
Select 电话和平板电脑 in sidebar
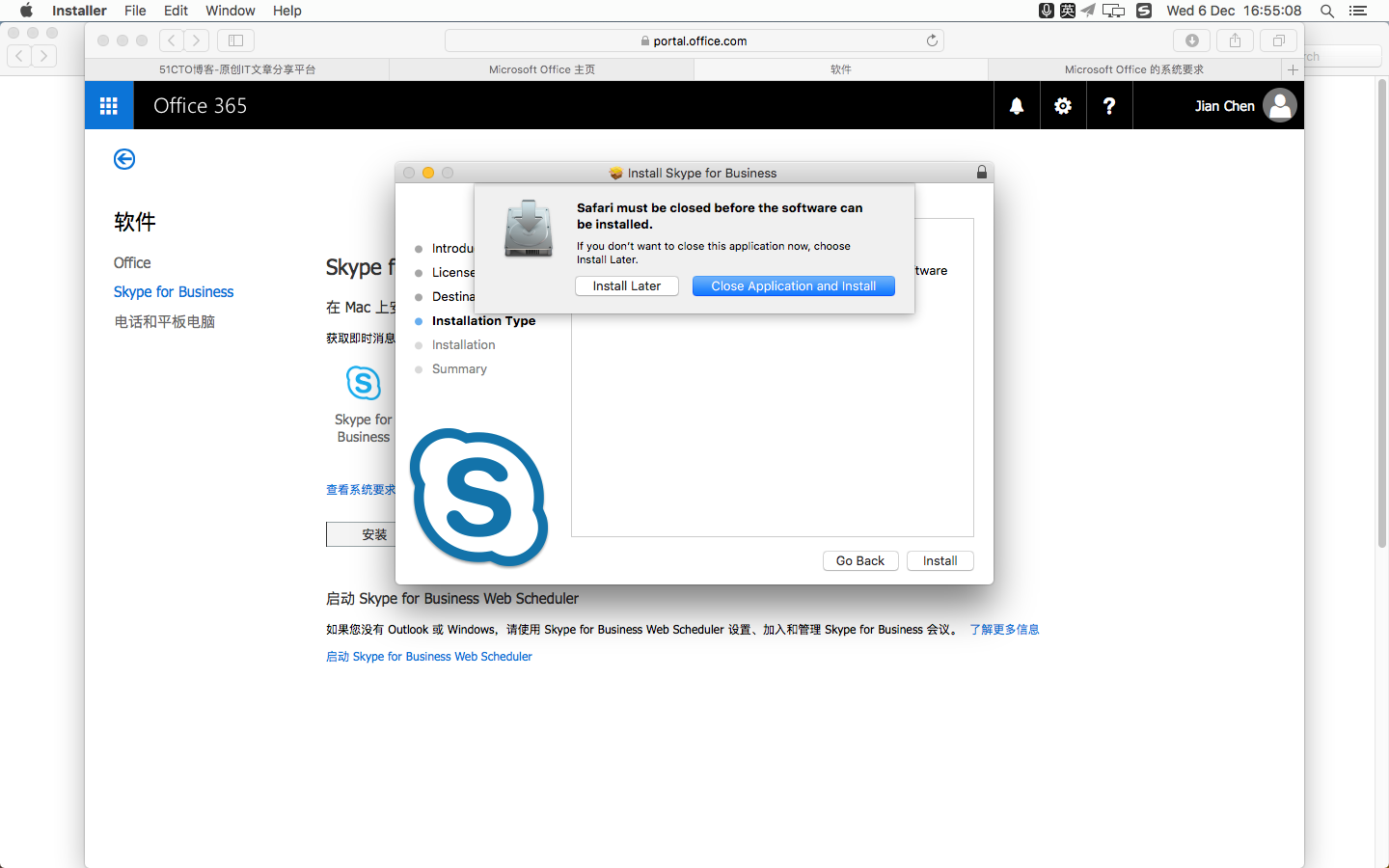[x=165, y=321]
